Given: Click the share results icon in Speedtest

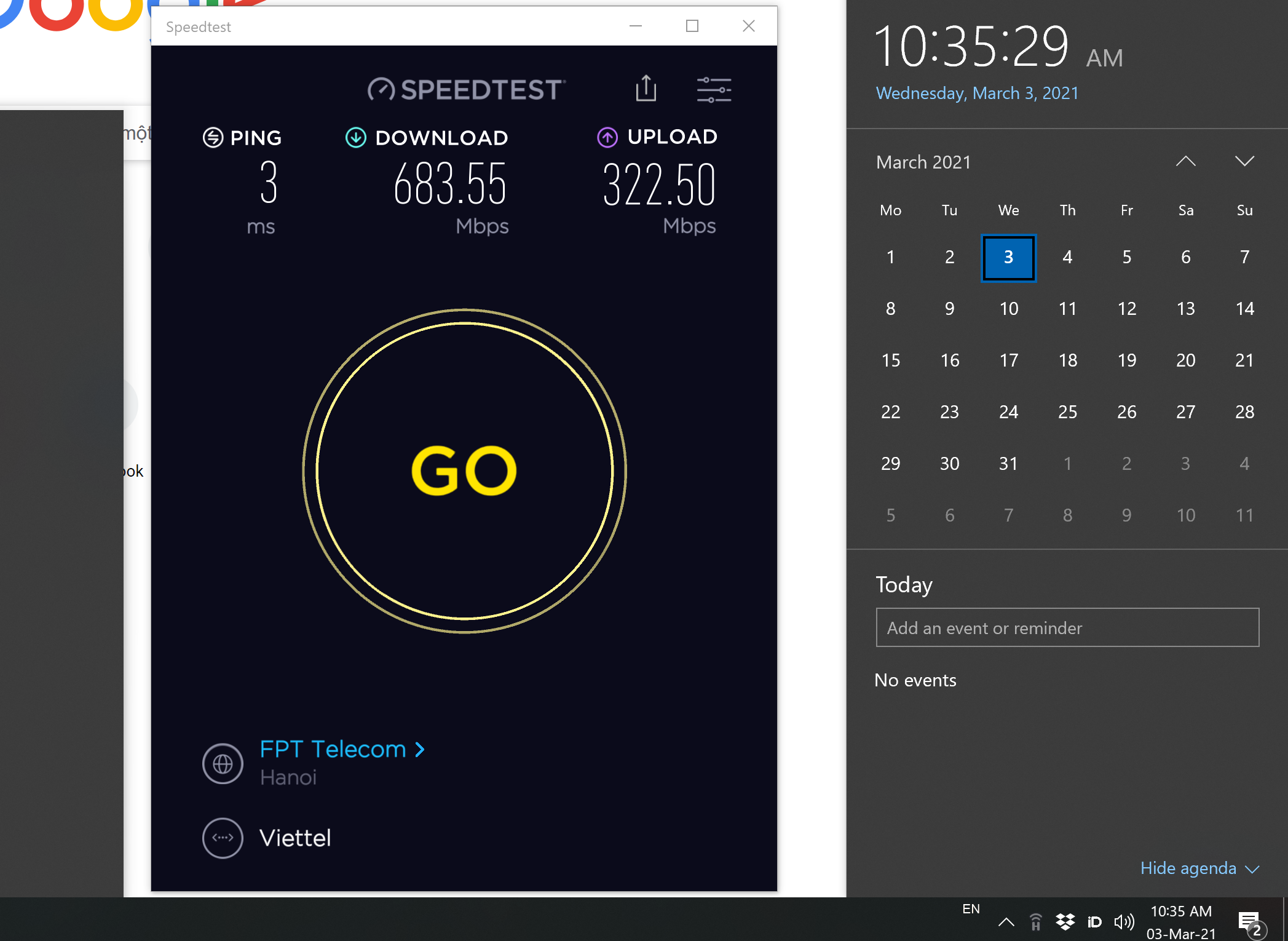Looking at the screenshot, I should point(646,89).
